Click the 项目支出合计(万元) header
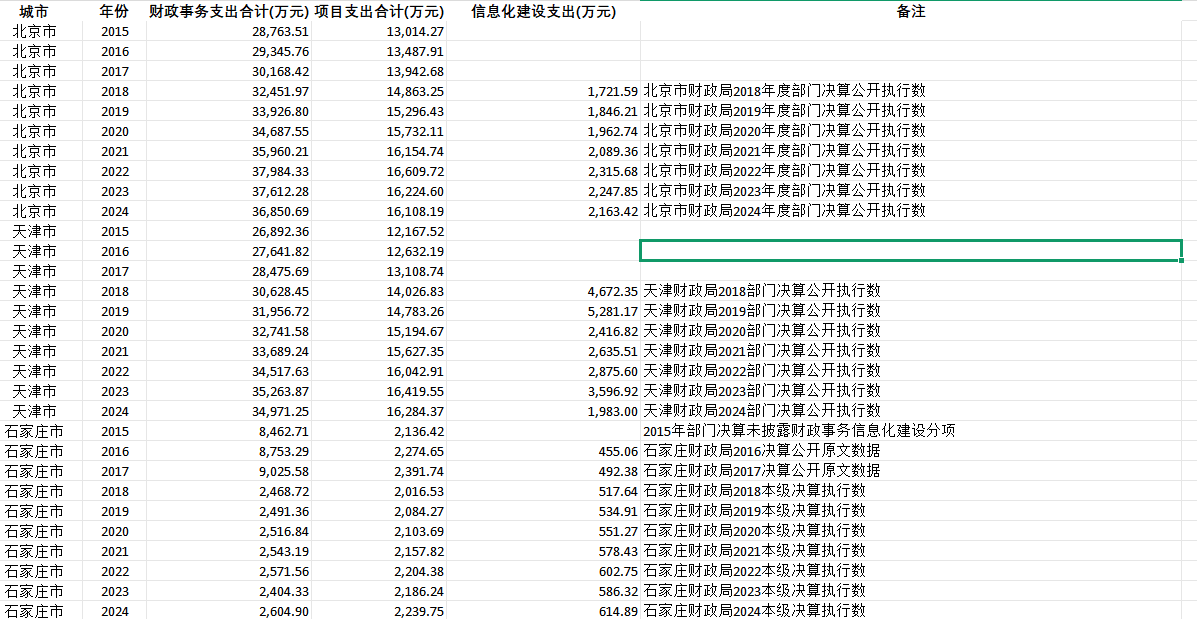This screenshot has width=1197, height=619. click(379, 11)
